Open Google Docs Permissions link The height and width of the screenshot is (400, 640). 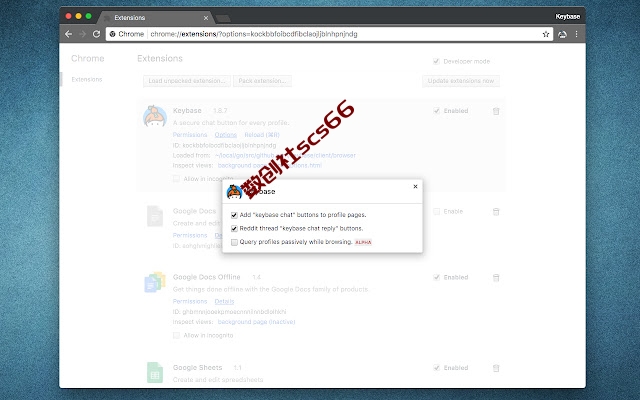click(190, 235)
